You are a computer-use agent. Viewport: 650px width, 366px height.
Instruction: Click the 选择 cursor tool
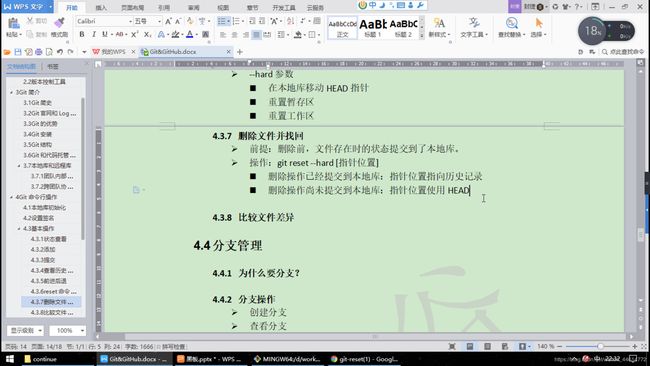coord(538,28)
